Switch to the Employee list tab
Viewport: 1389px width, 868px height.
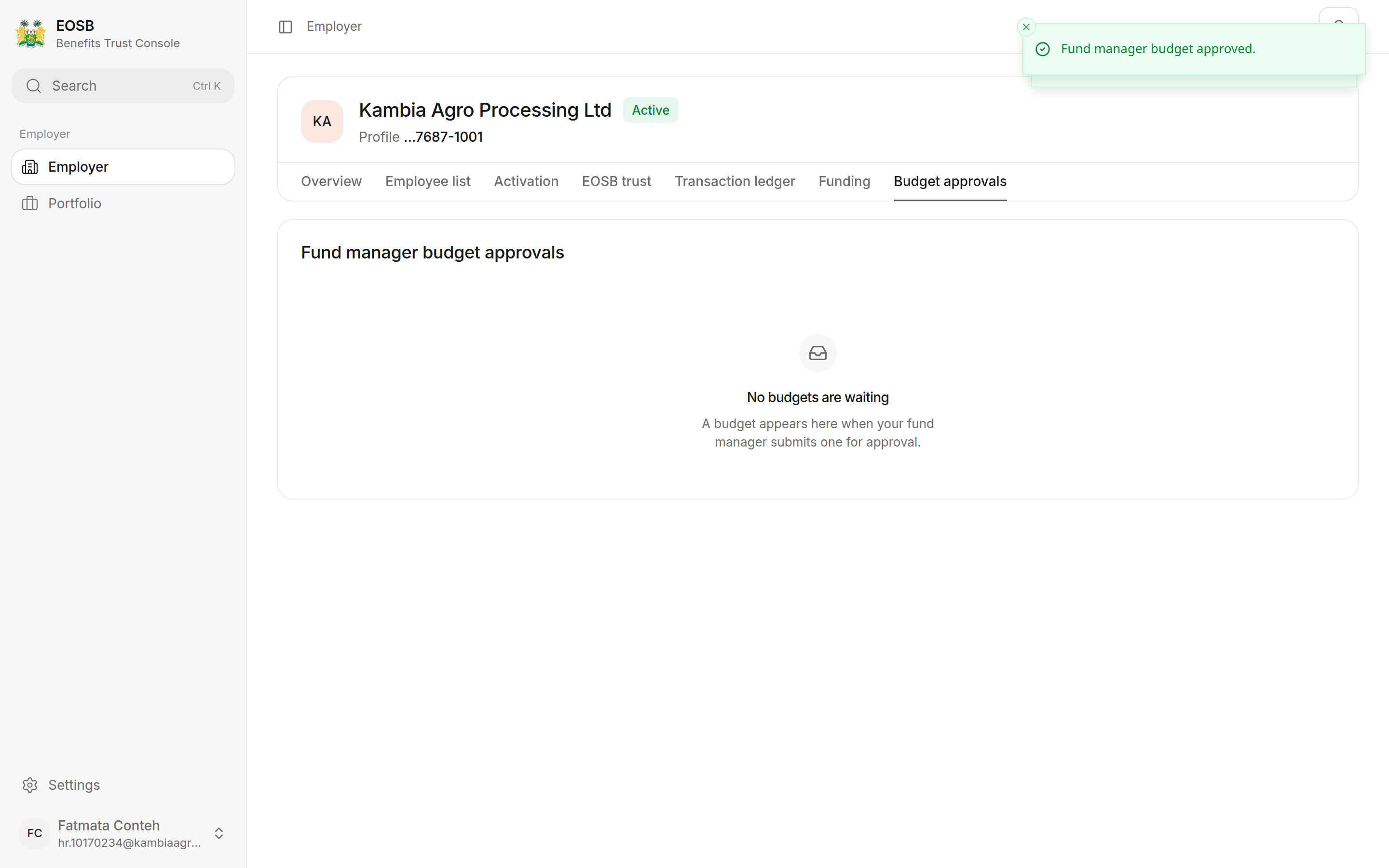[x=428, y=181]
